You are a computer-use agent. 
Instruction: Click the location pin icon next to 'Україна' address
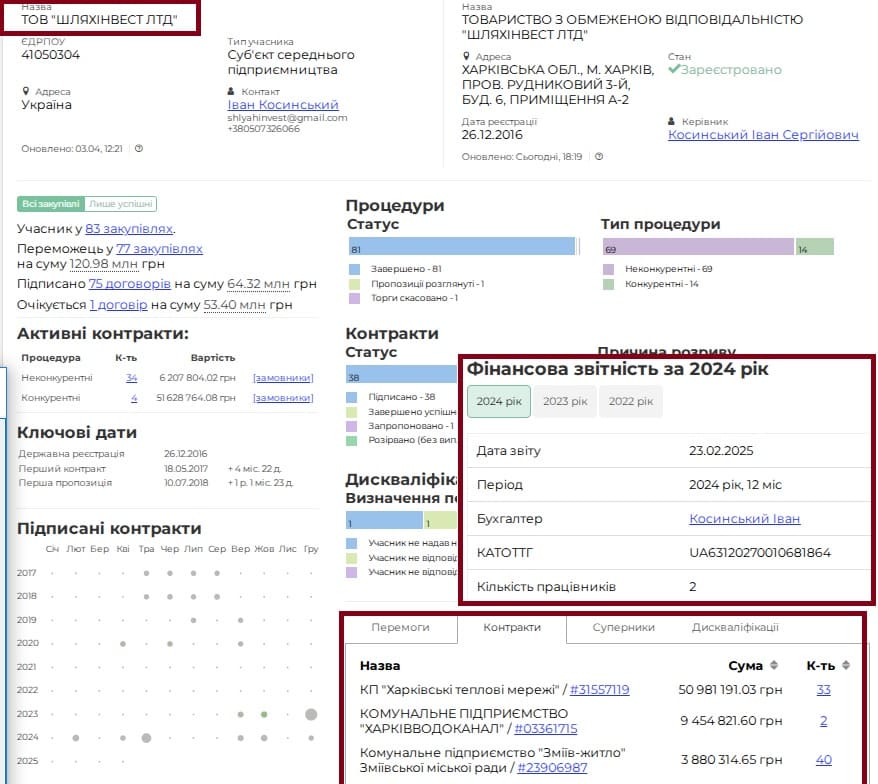26,91
